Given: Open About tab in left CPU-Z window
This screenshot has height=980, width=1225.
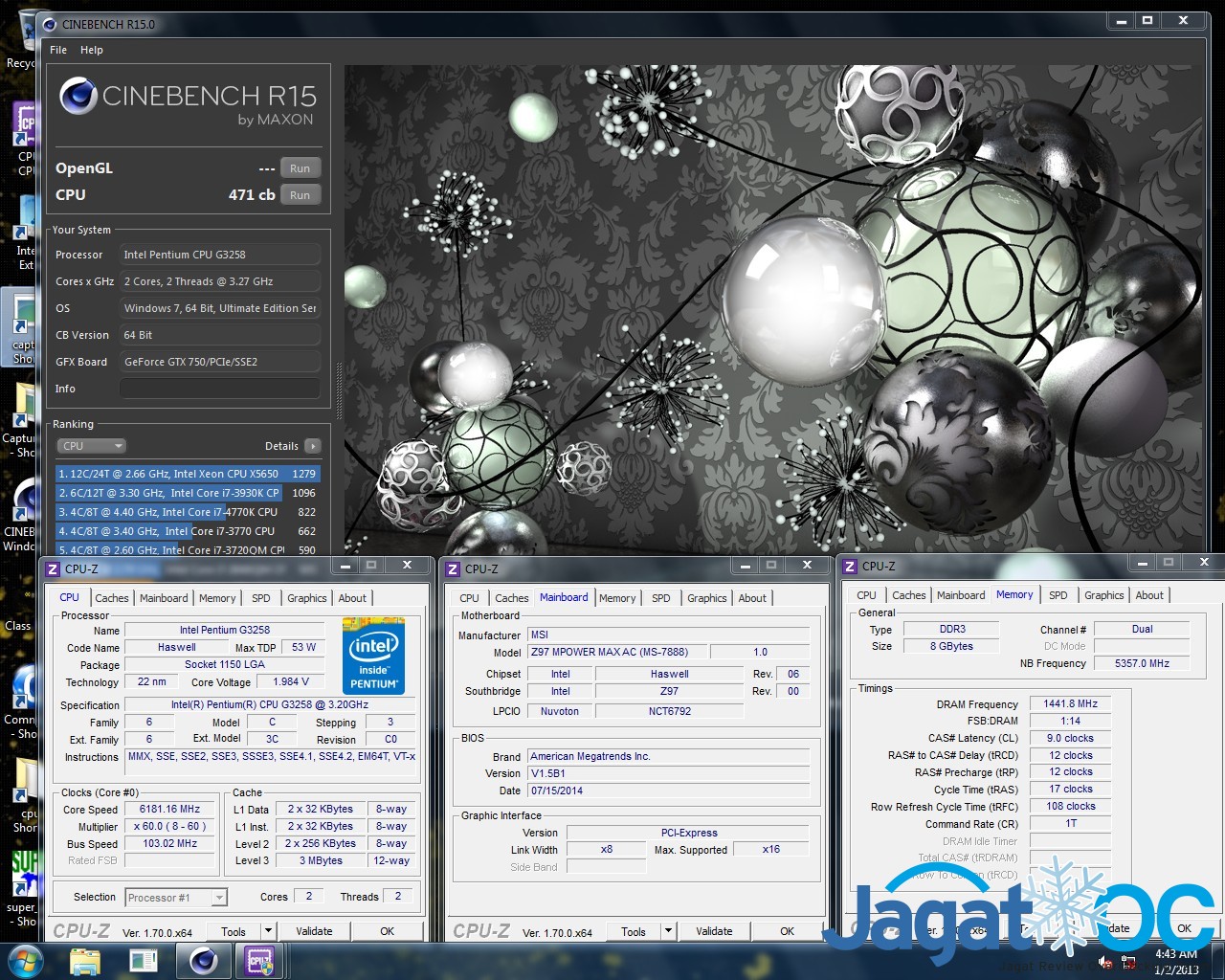Looking at the screenshot, I should click(352, 598).
